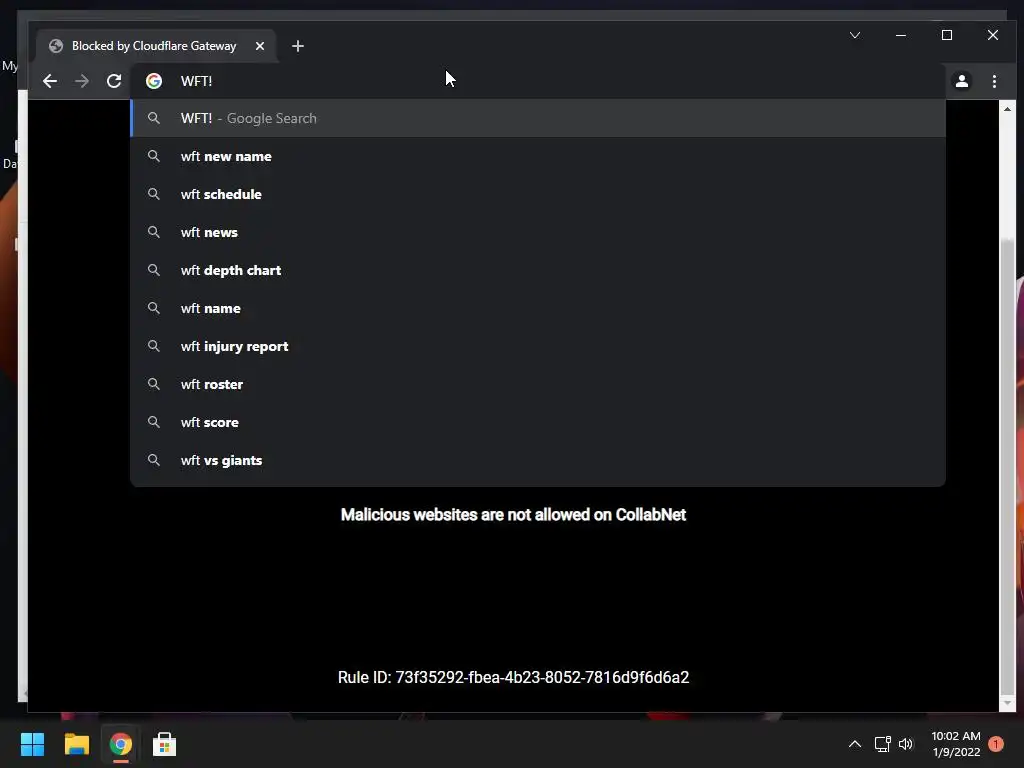Screen dimensions: 1024x768
Task: Open the clock showing 10:02 AM
Action: click(x=956, y=744)
